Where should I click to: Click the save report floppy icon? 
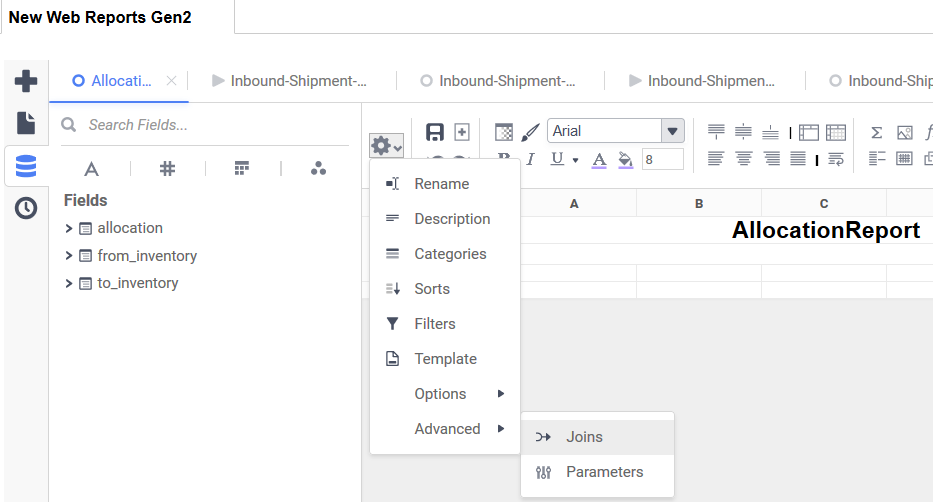(435, 132)
